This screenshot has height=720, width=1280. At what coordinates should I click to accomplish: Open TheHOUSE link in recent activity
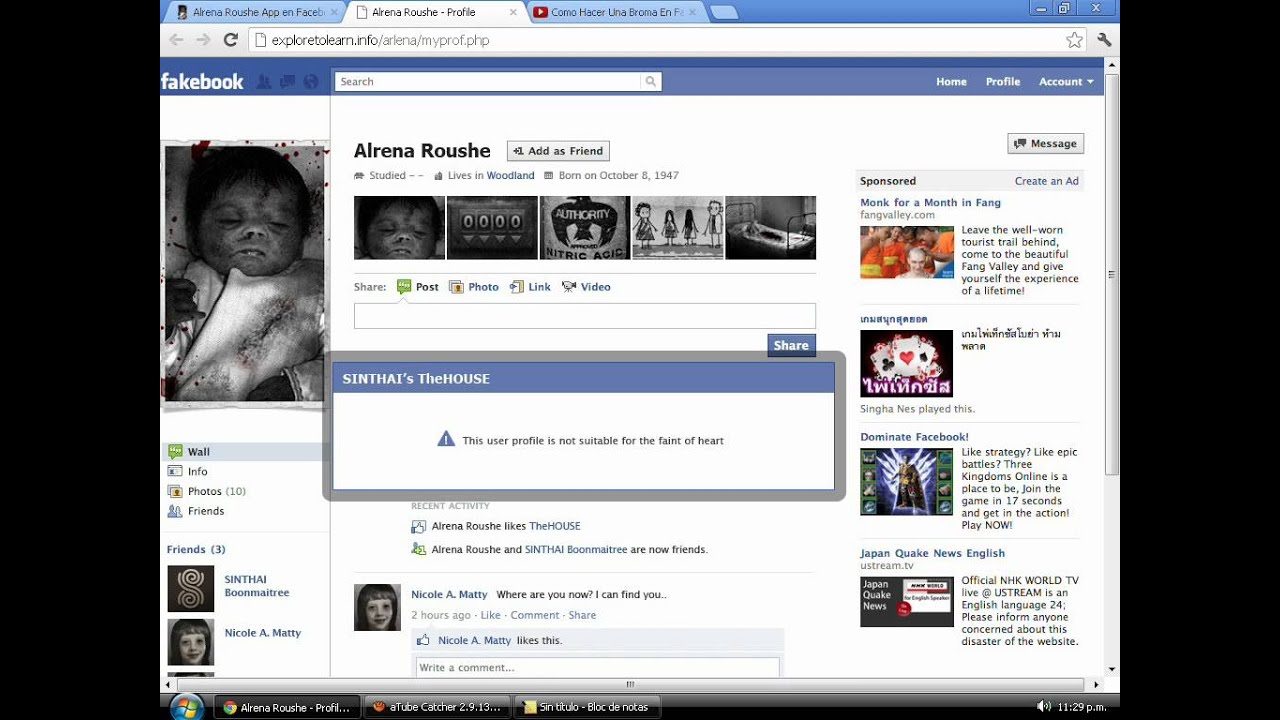554,526
